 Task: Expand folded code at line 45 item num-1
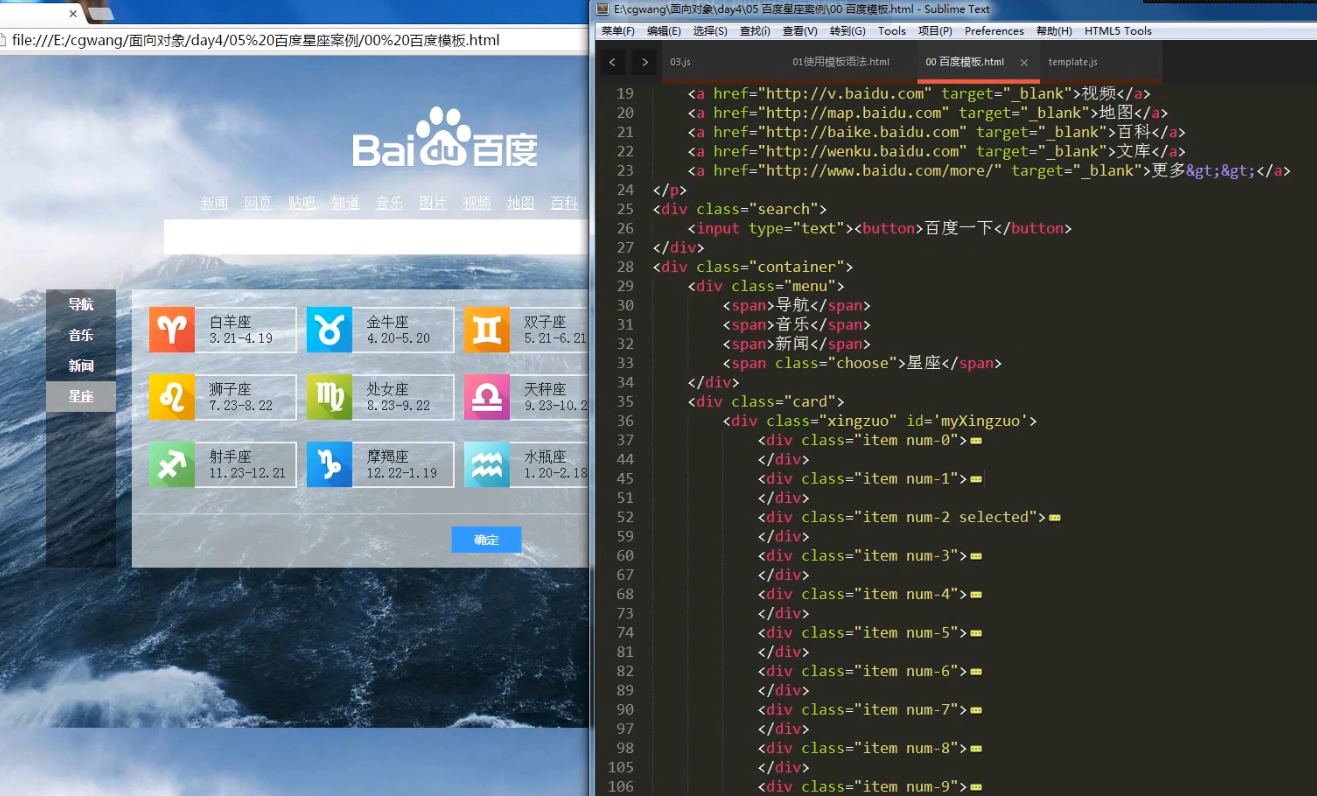tap(975, 479)
